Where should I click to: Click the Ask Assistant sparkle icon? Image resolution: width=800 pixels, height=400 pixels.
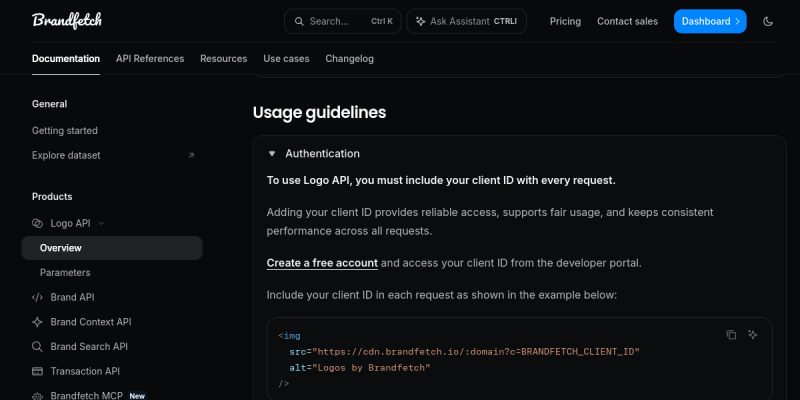click(420, 21)
